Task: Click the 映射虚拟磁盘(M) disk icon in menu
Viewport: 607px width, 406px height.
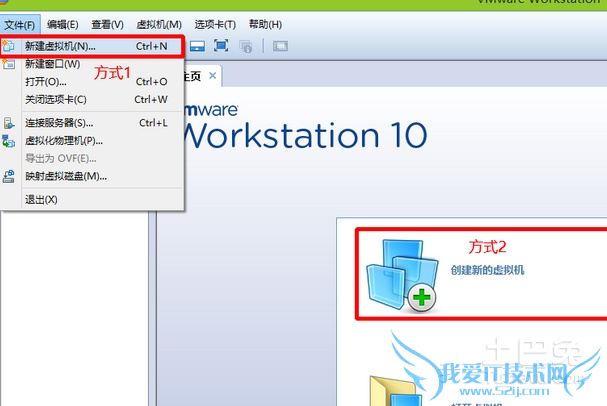Action: coord(9,176)
